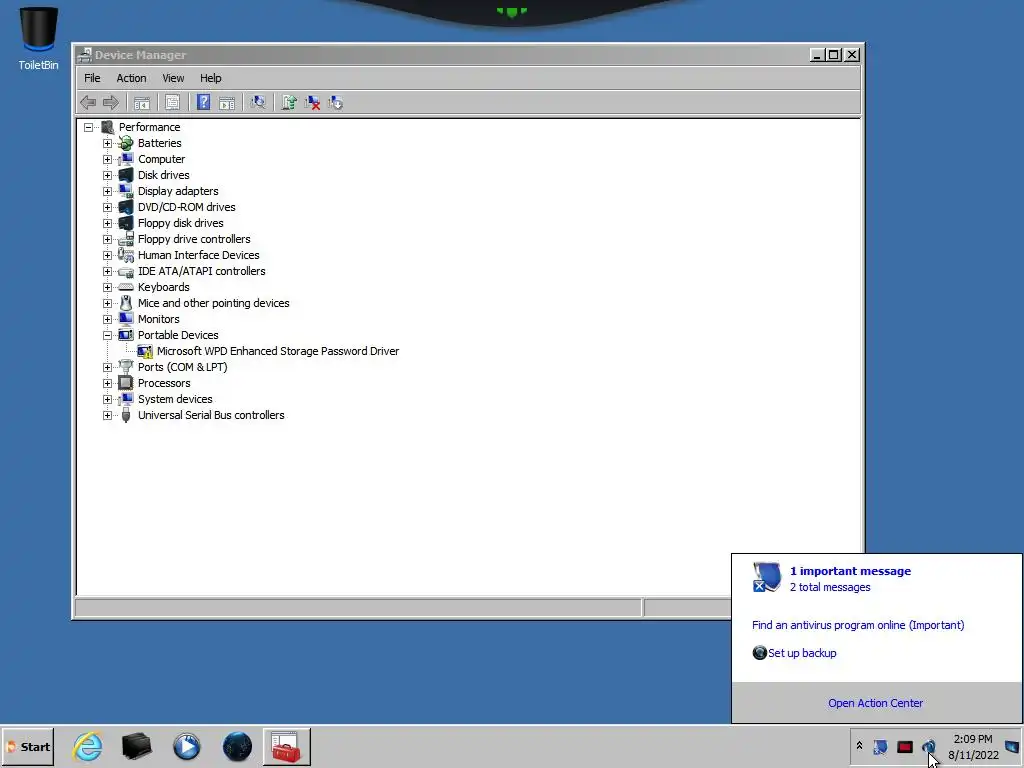The image size is (1024, 768).
Task: Click the globe icon on the taskbar
Action: tap(237, 746)
